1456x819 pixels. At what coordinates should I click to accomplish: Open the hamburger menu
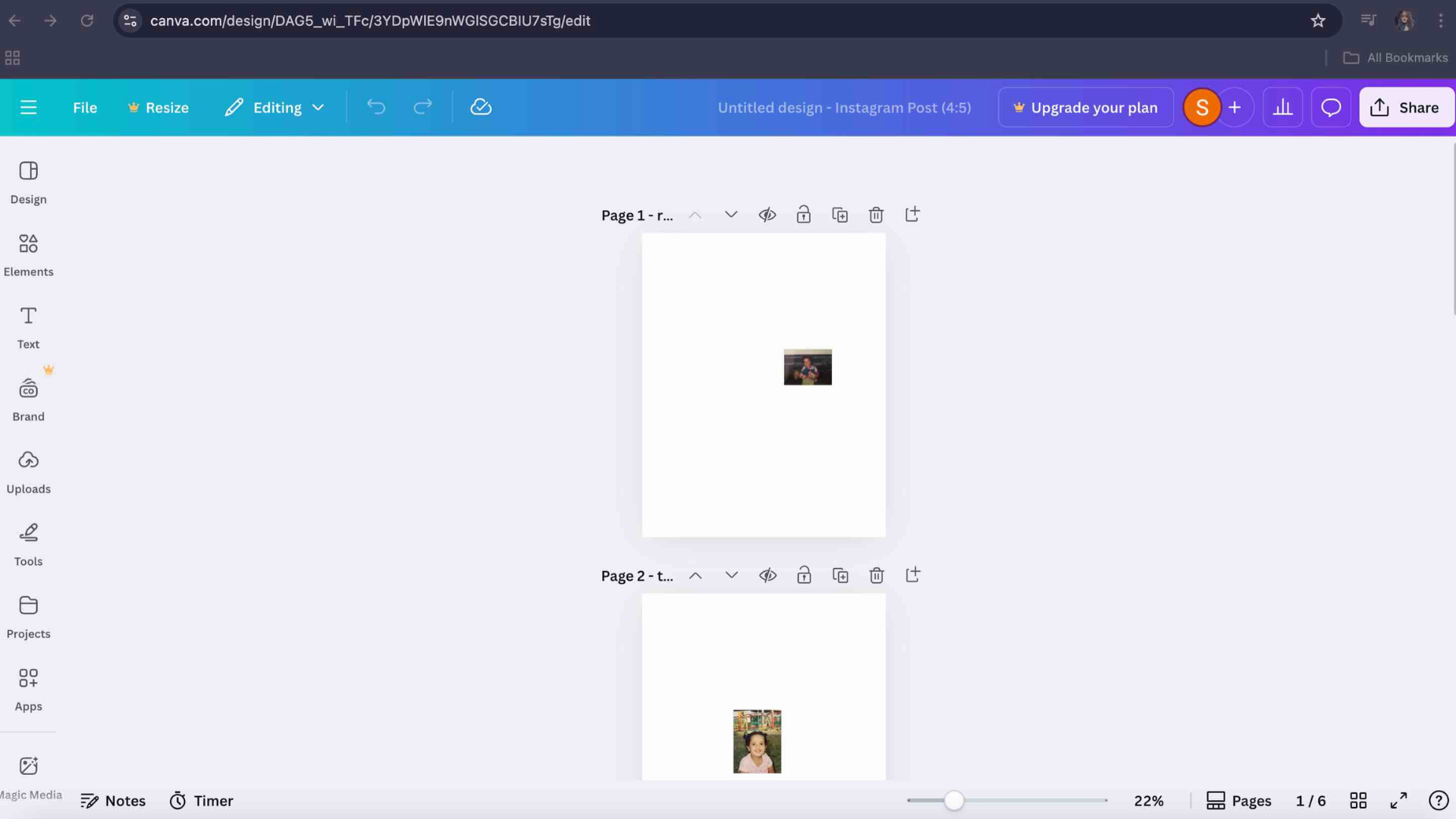pos(29,107)
